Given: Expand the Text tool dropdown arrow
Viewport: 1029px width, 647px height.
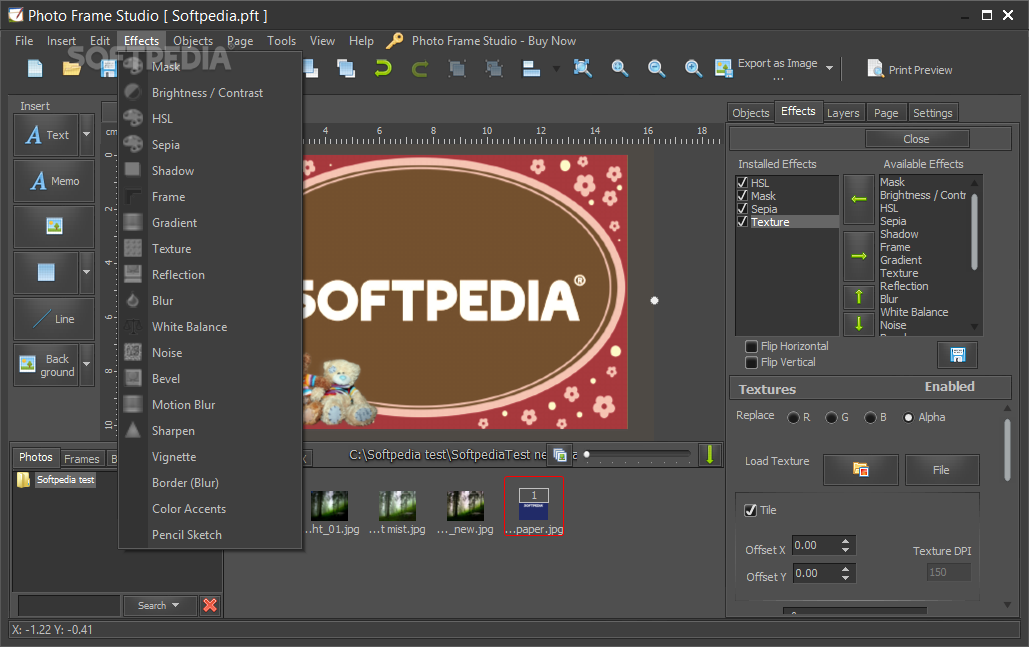Looking at the screenshot, I should (87, 135).
